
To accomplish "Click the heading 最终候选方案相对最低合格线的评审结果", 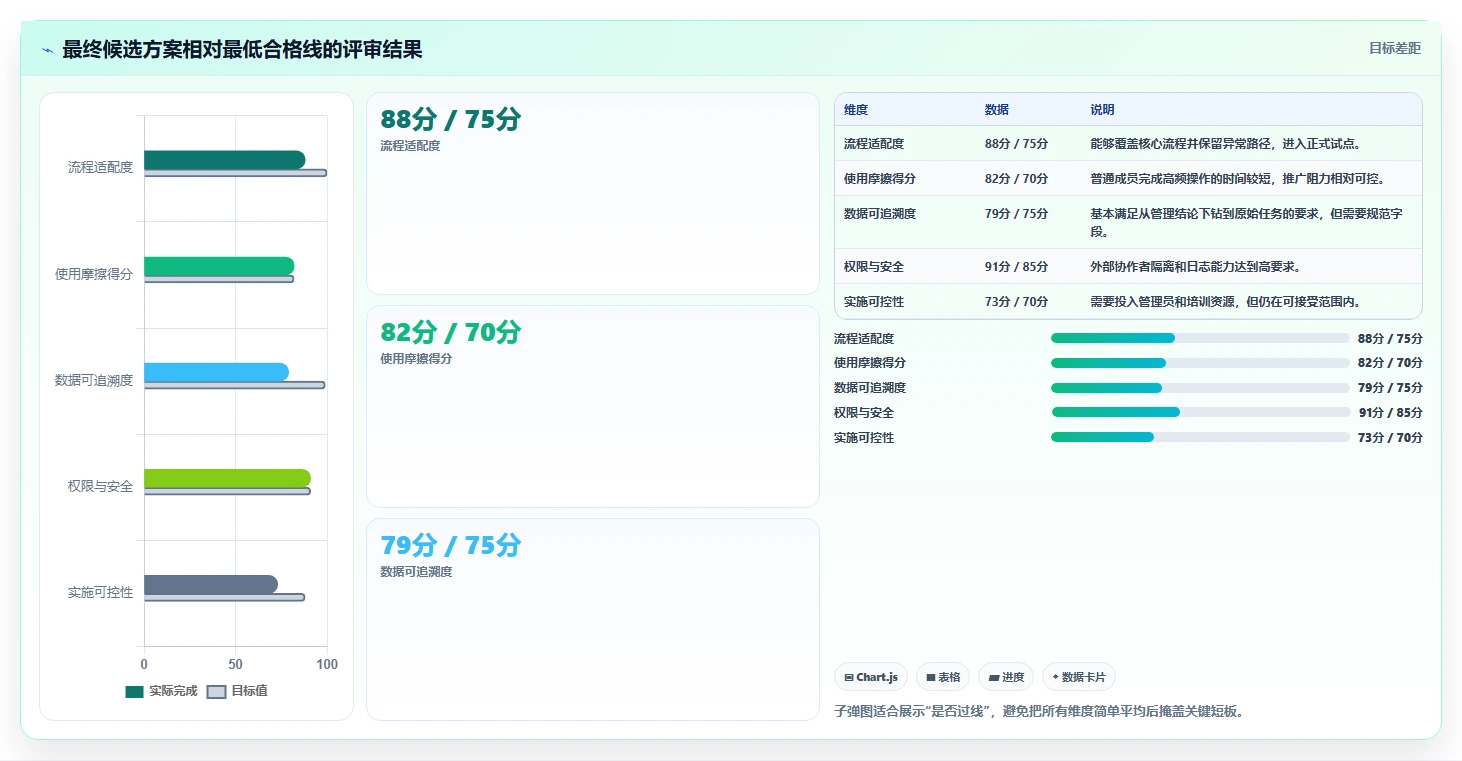I will pos(242,49).
